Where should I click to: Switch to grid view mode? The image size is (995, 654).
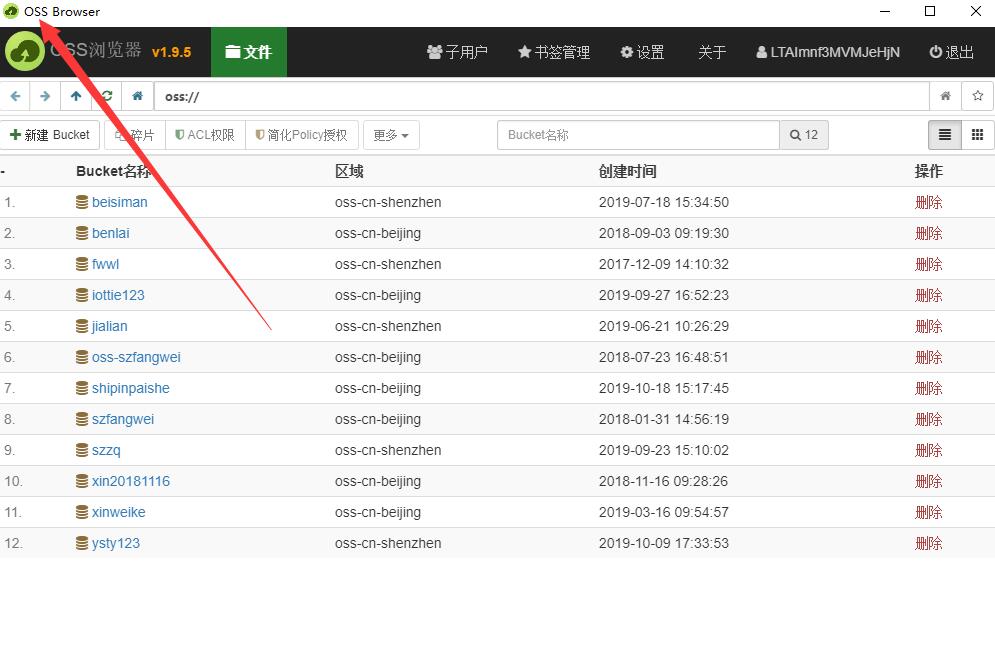(977, 135)
